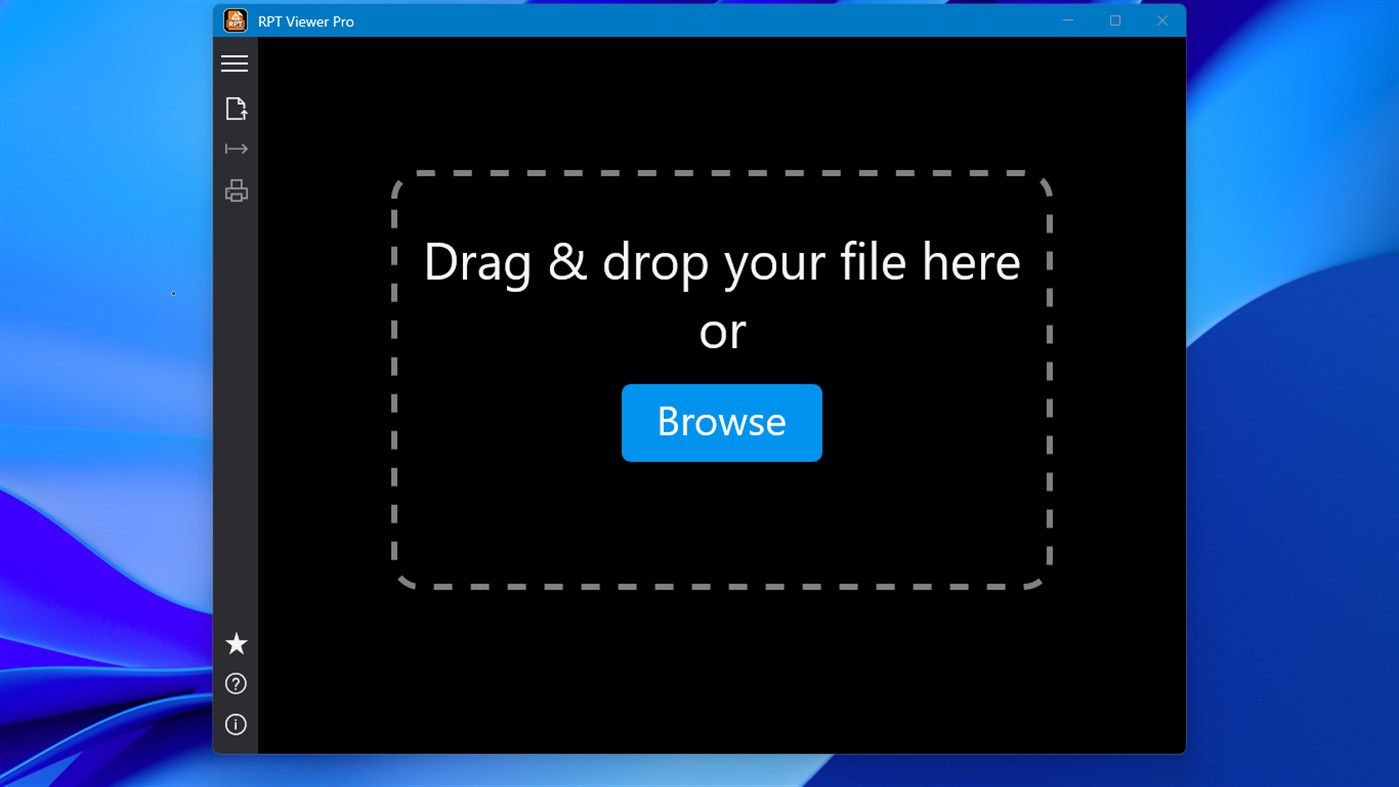Click the 'Drag & drop your file here' text
The width and height of the screenshot is (1399, 787).
tap(722, 262)
